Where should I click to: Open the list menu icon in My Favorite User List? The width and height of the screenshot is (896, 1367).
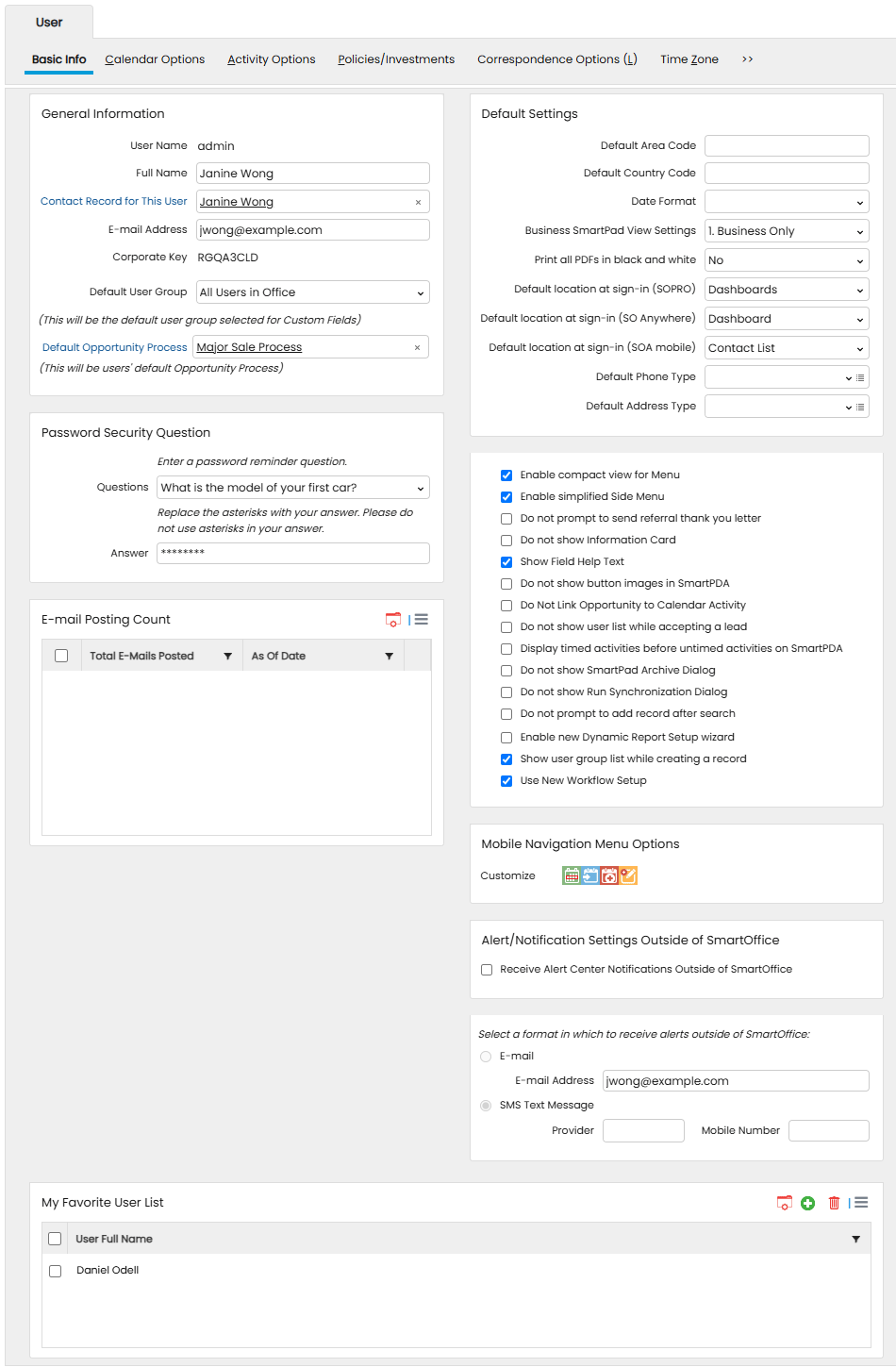861,1203
